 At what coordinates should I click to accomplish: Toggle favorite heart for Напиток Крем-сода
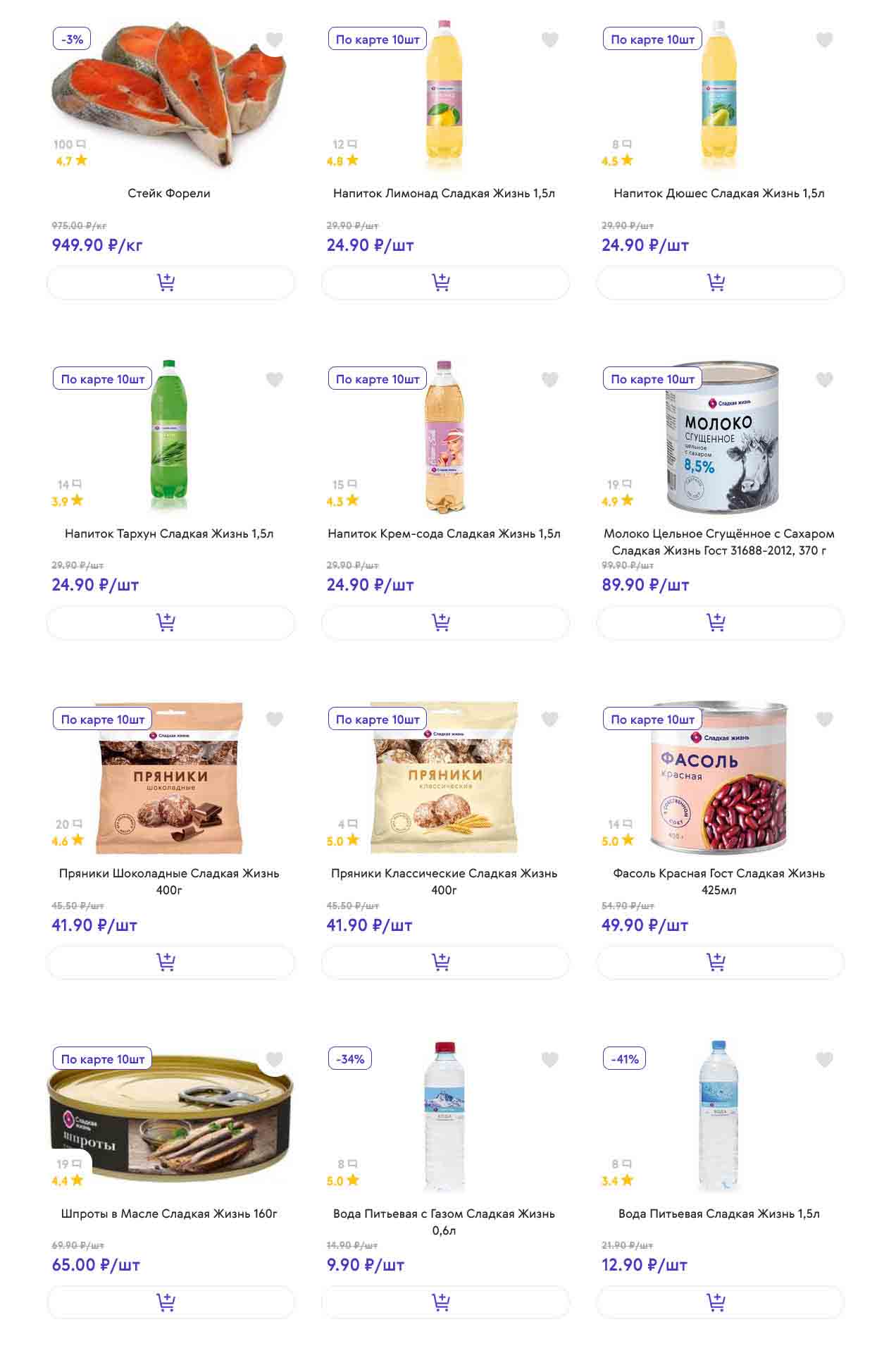[x=549, y=379]
